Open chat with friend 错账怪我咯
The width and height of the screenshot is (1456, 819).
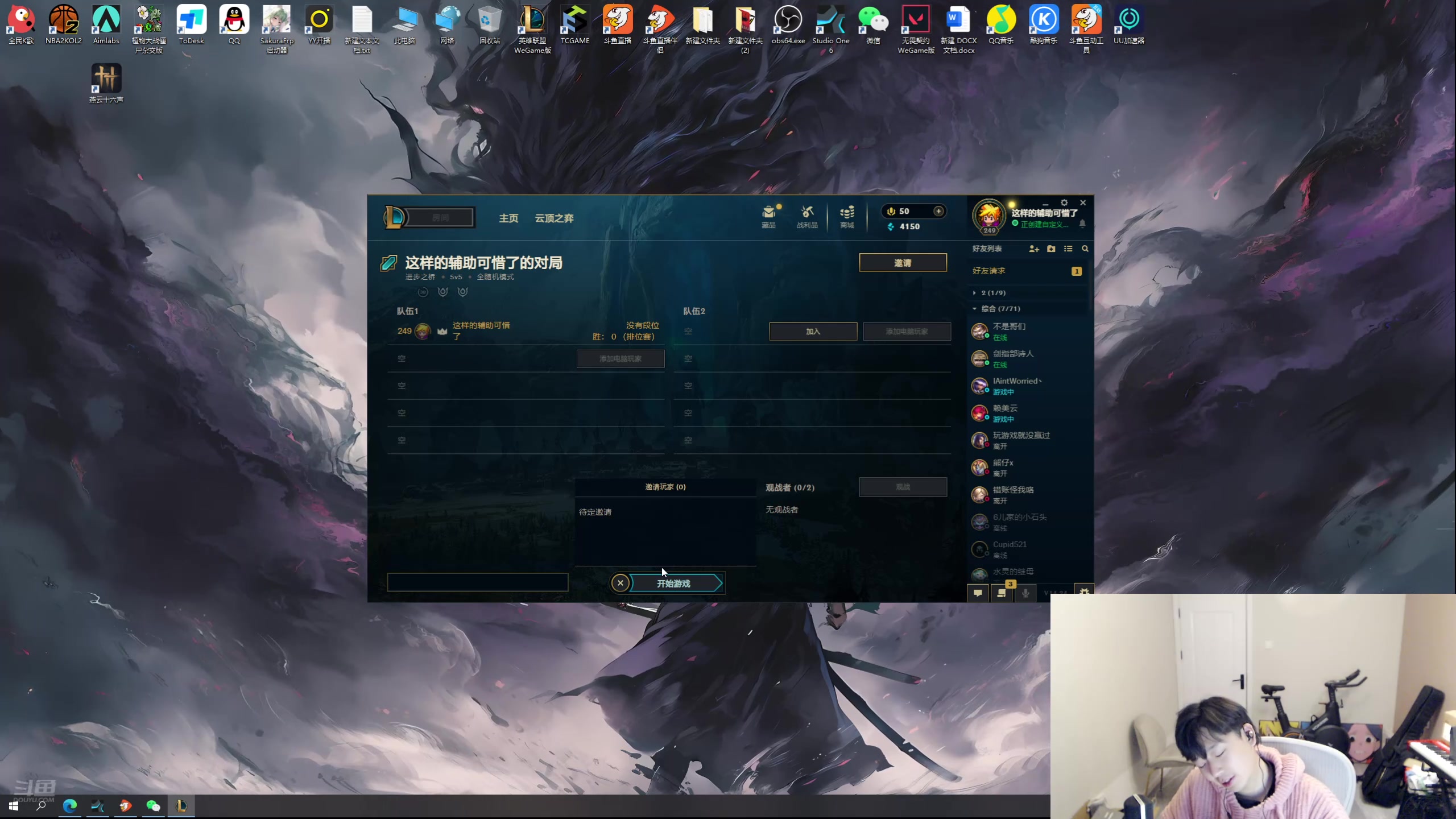point(1028,495)
